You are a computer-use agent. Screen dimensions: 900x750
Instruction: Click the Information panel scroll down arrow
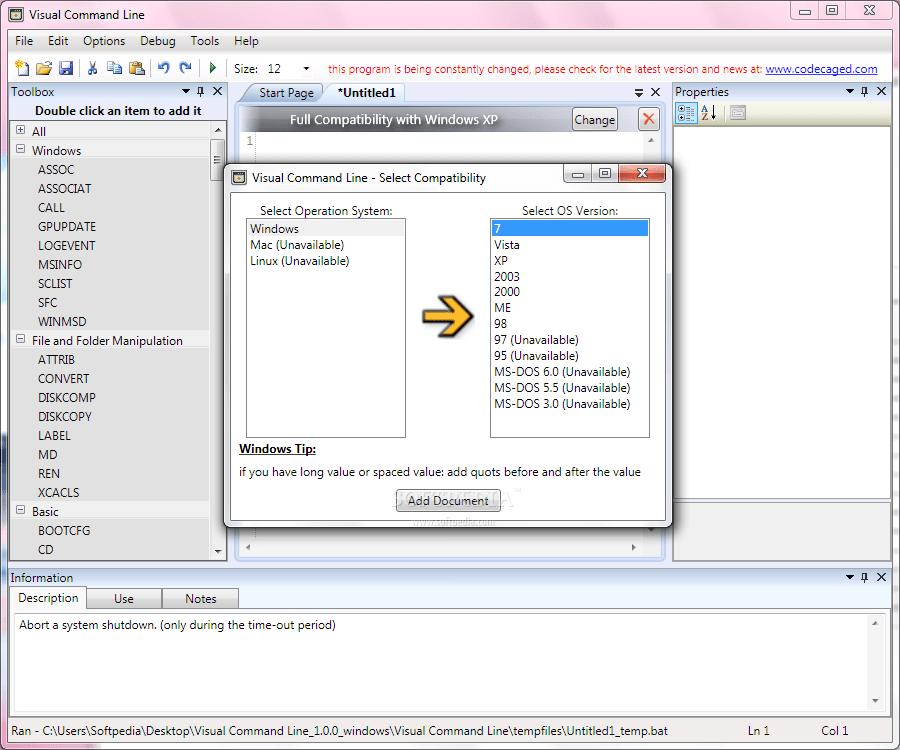875,701
